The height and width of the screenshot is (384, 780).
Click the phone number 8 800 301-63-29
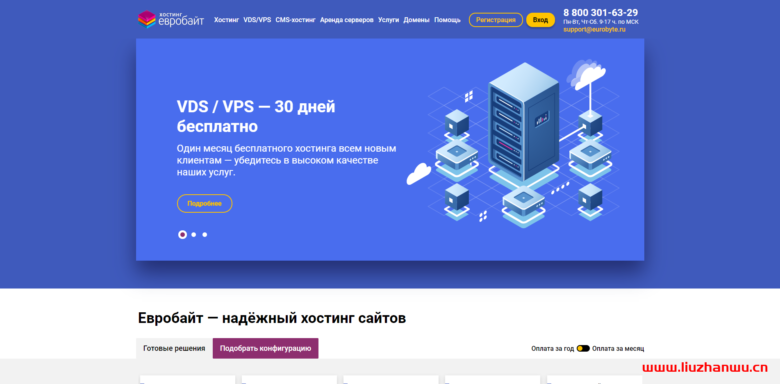click(600, 13)
